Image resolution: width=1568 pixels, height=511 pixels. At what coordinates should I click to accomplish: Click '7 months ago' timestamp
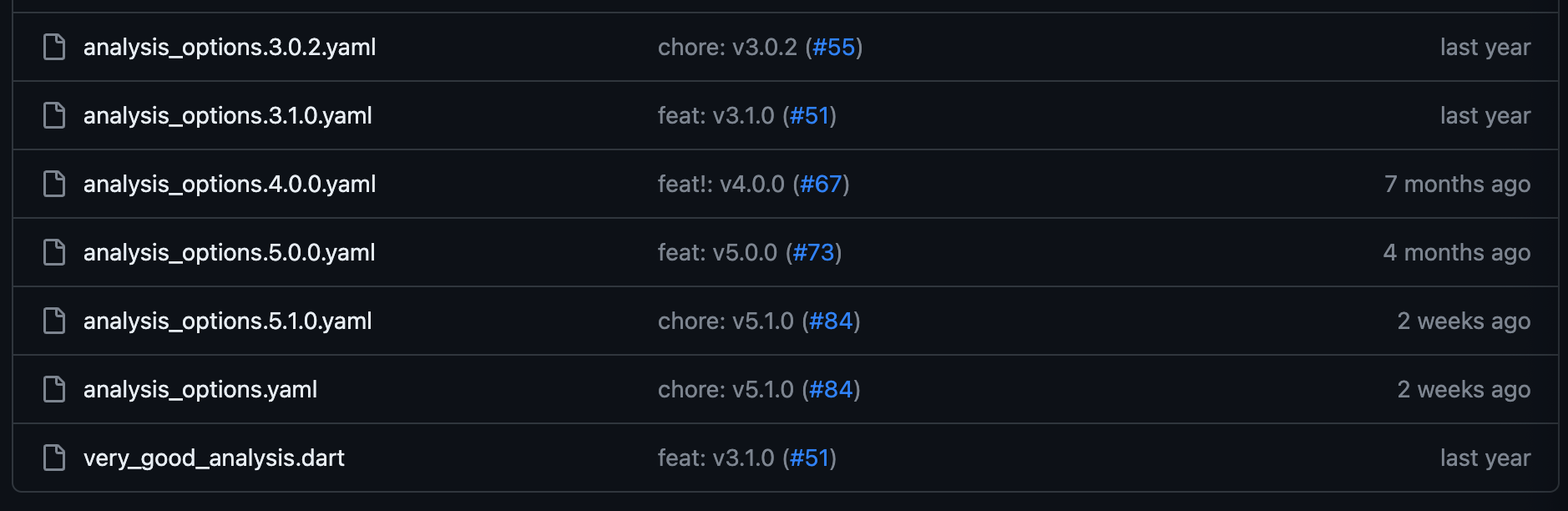click(1457, 184)
